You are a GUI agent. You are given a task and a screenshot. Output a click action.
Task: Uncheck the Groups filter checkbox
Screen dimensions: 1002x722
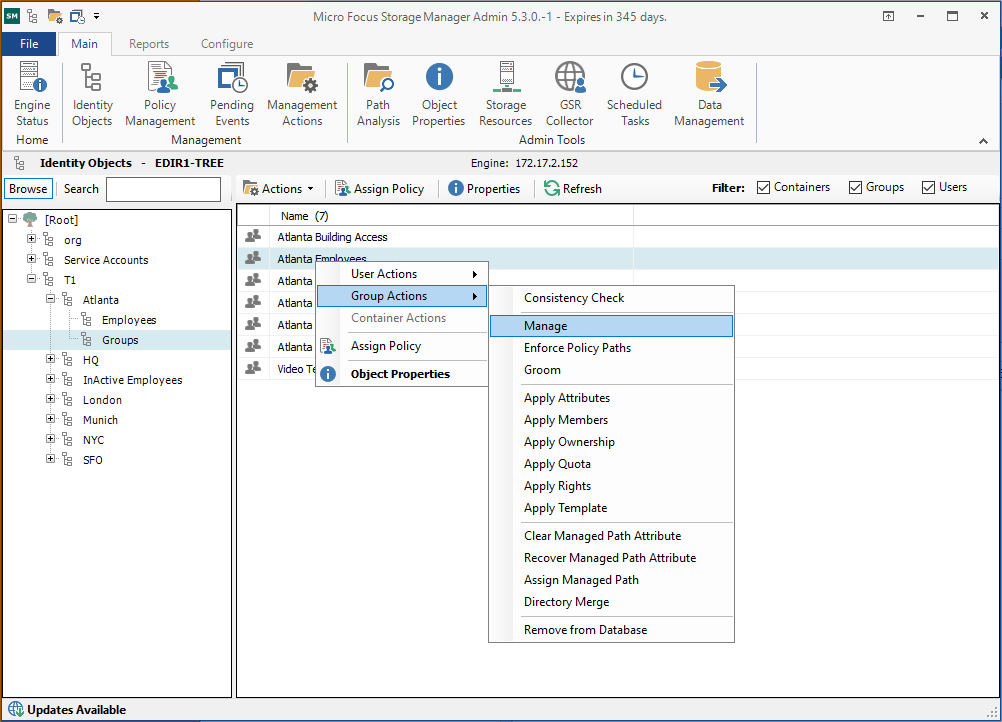[855, 188]
